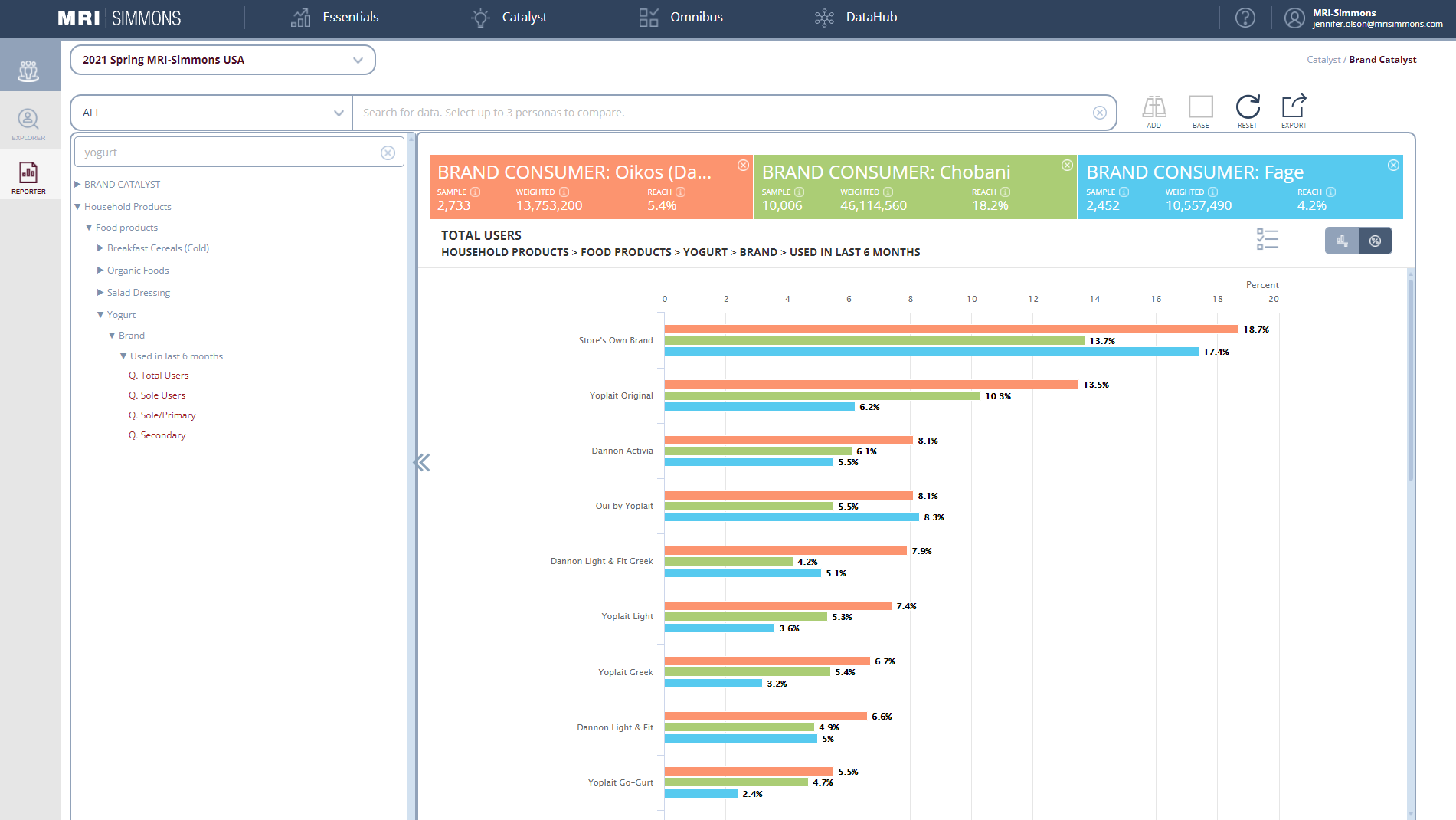
Task: Select the personas people icon in sidebar
Action: coord(28,71)
